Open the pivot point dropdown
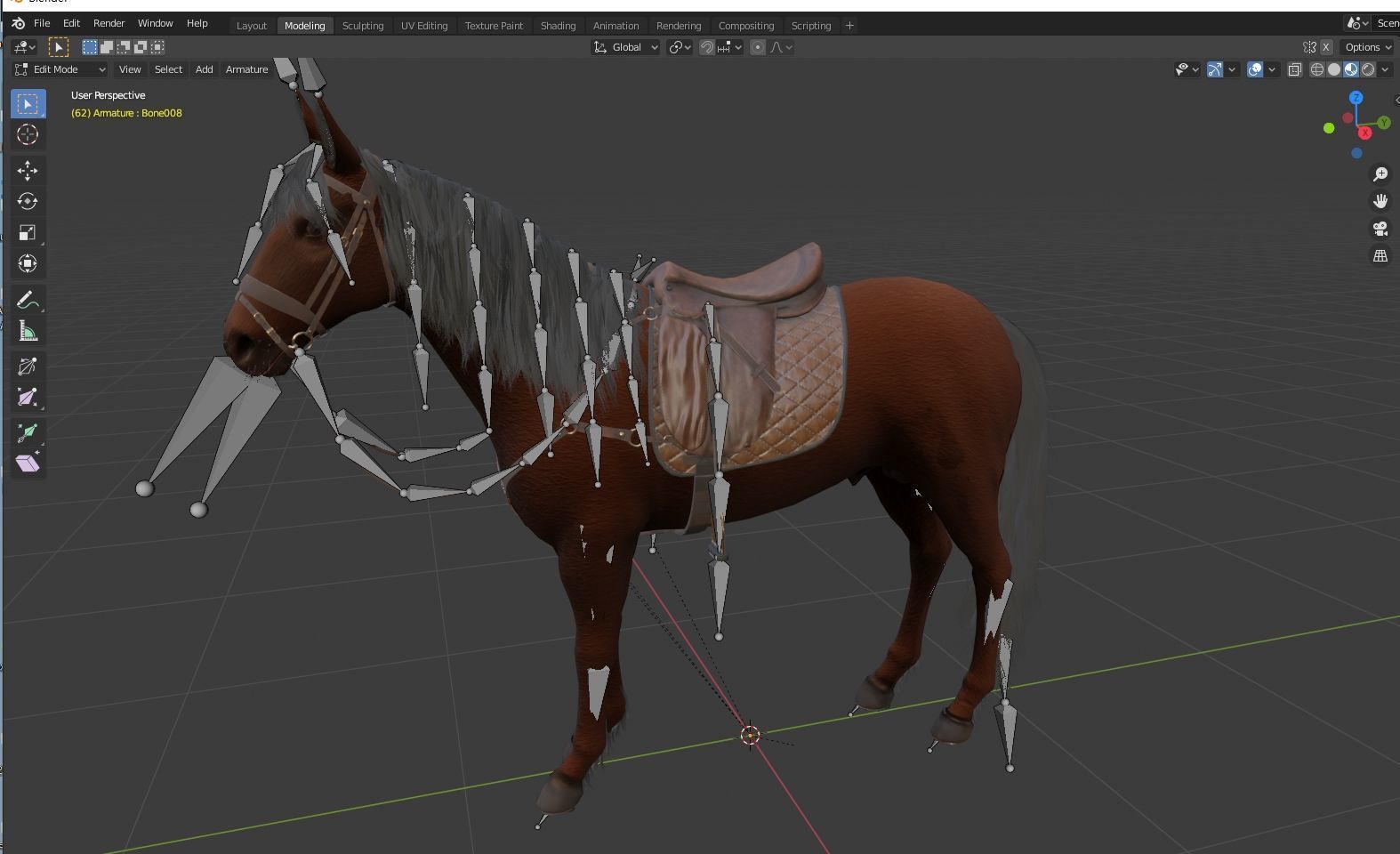This screenshot has width=1400, height=854. click(680, 47)
